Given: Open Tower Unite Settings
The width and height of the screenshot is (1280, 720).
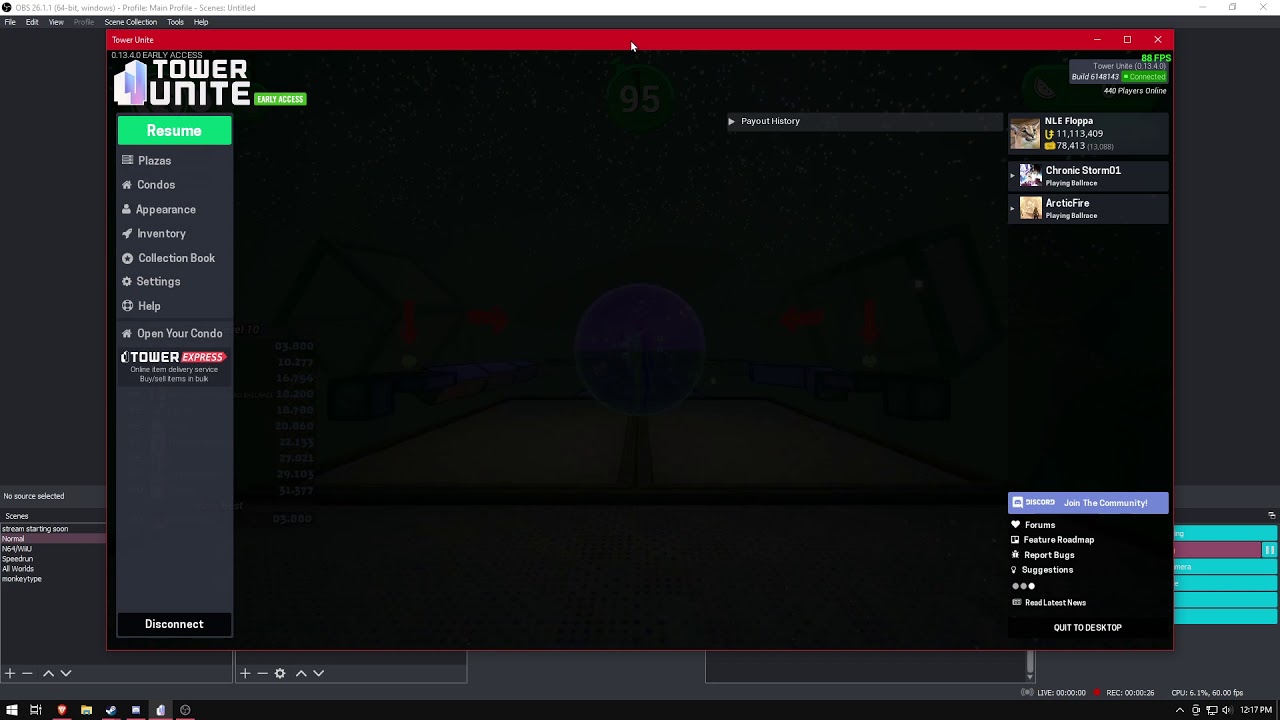Looking at the screenshot, I should click(158, 282).
